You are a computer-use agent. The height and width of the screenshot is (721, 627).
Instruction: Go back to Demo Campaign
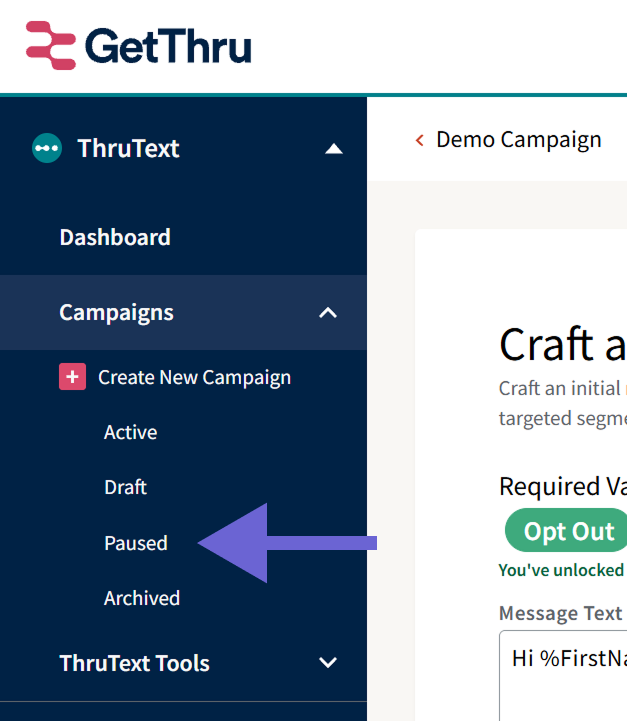tap(519, 140)
